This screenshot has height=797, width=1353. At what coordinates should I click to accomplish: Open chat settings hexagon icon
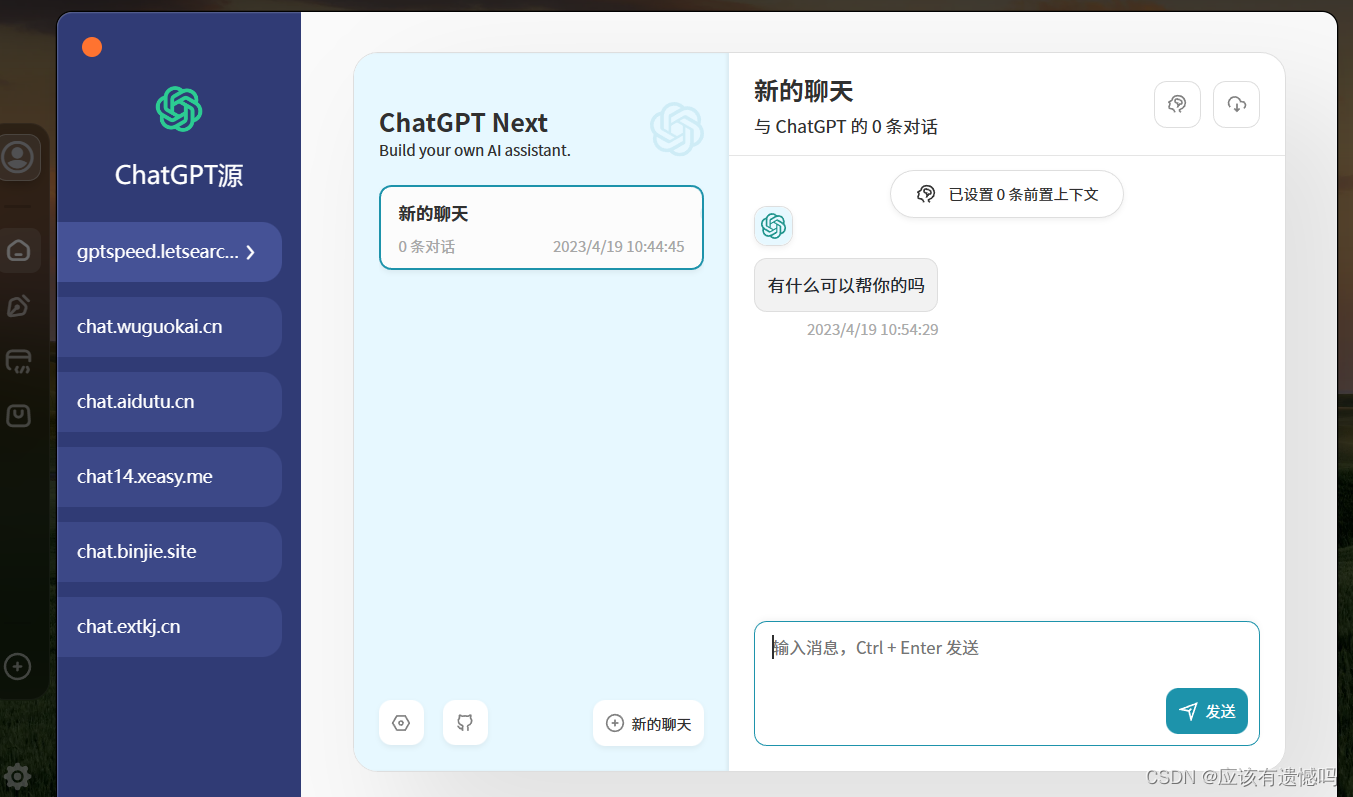pyautogui.click(x=401, y=723)
